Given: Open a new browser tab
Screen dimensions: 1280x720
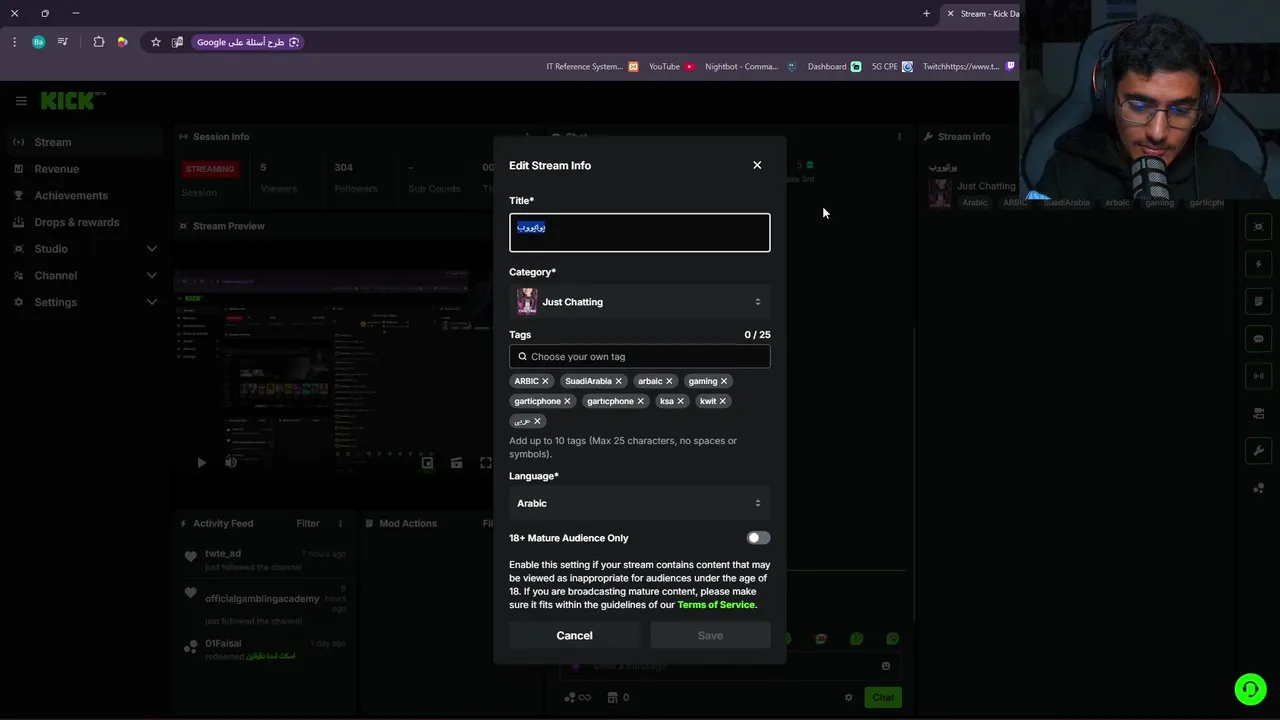Looking at the screenshot, I should tap(926, 14).
